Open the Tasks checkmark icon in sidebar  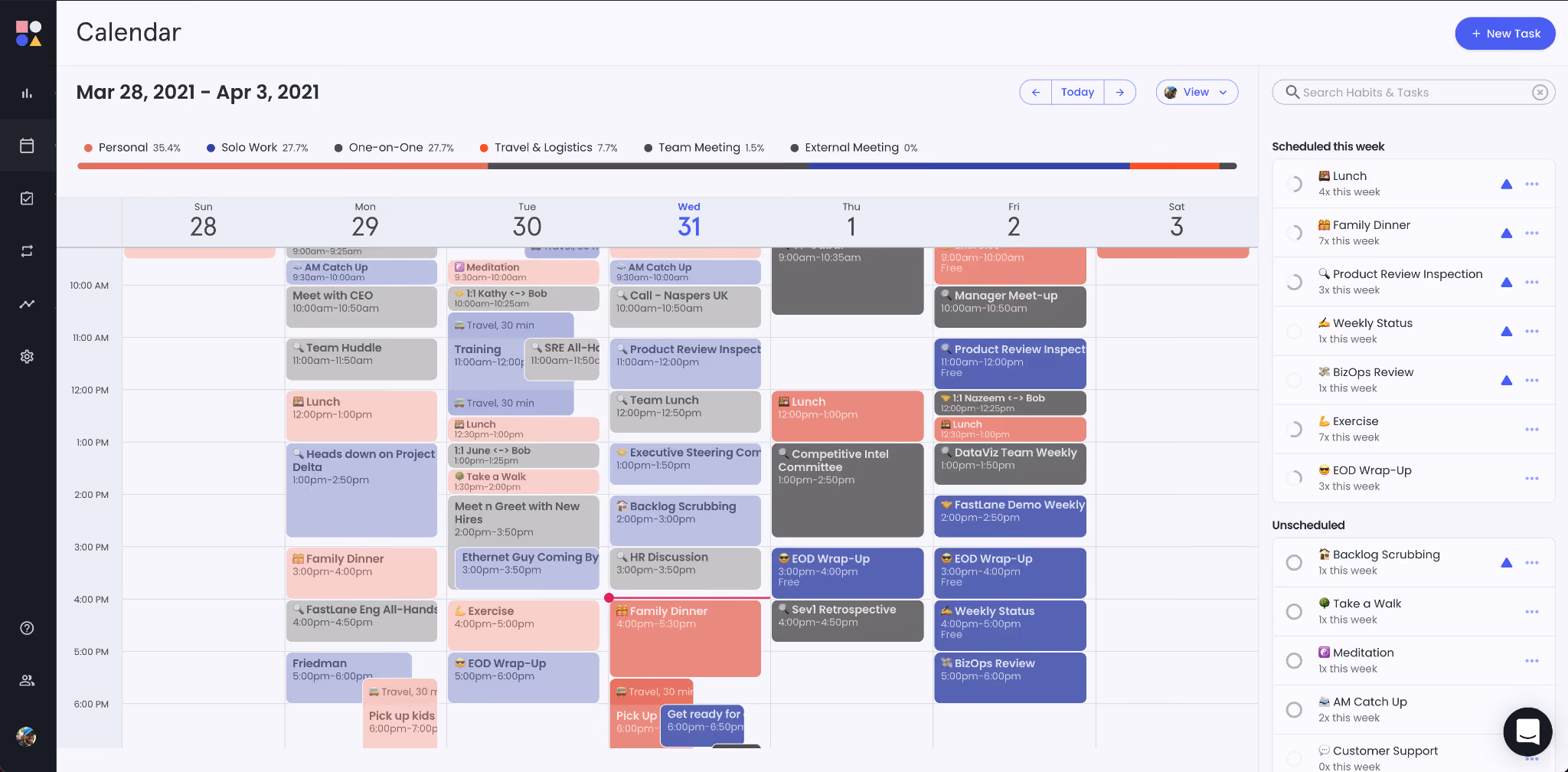(27, 198)
